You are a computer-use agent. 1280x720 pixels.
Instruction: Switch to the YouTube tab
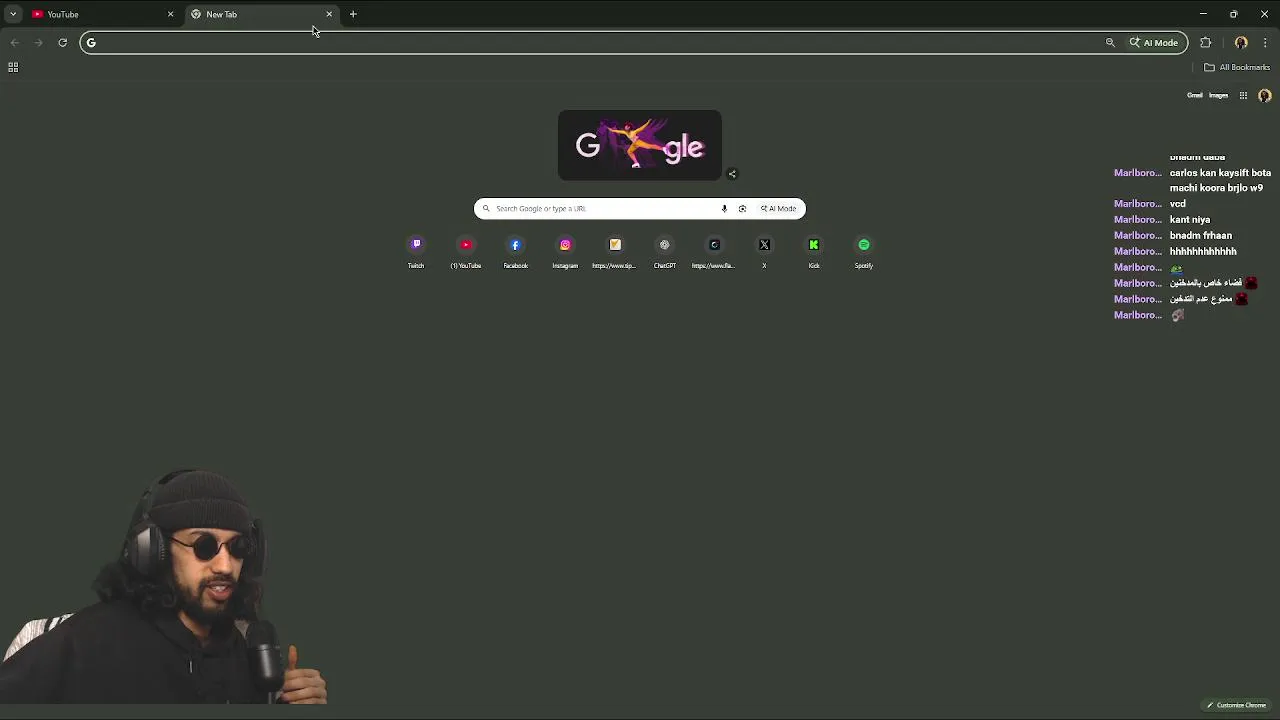100,14
